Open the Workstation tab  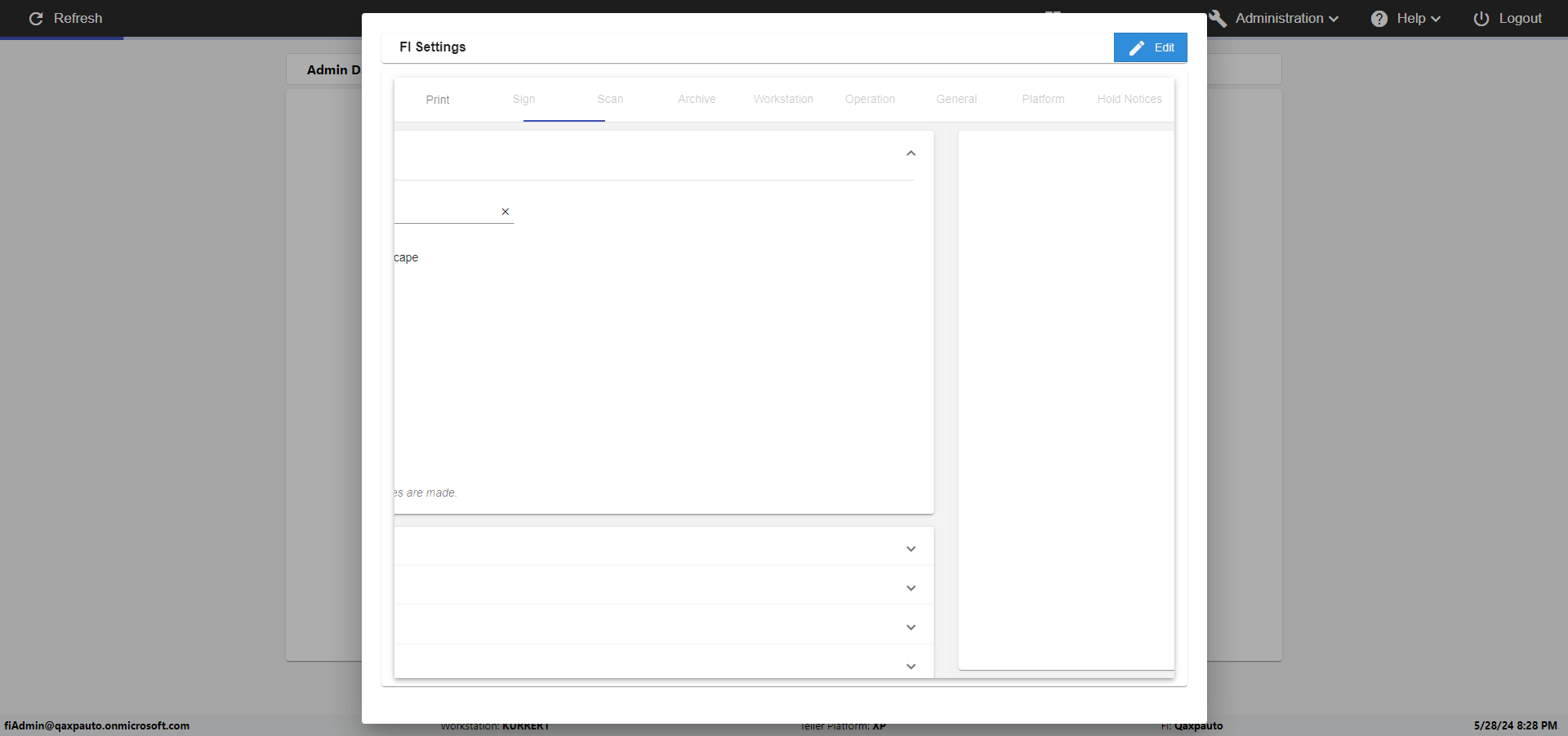(x=783, y=100)
